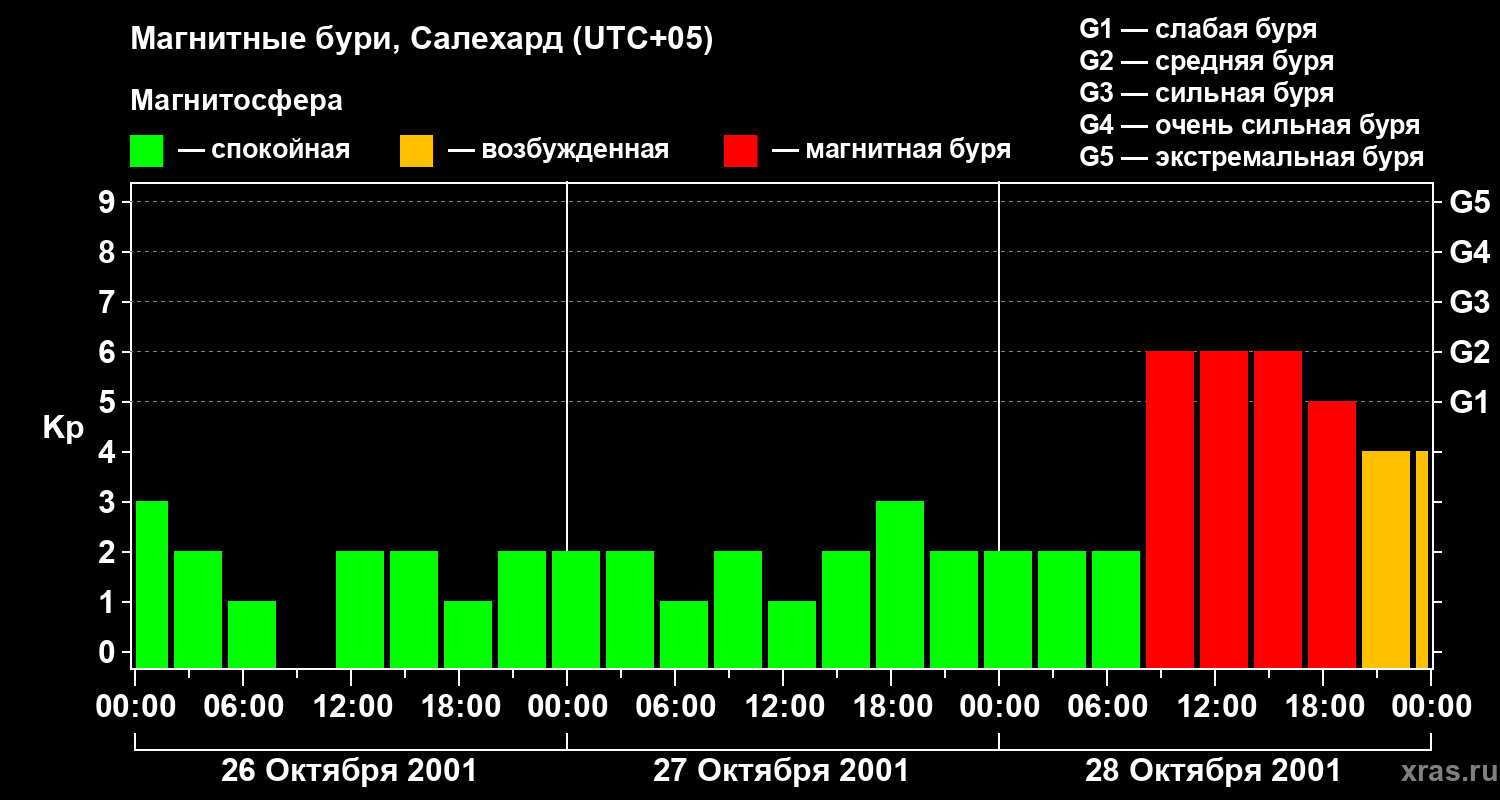This screenshot has width=1500, height=800.
Task: Click the green bar above 06:00 on 28 October
Action: click(1116, 610)
